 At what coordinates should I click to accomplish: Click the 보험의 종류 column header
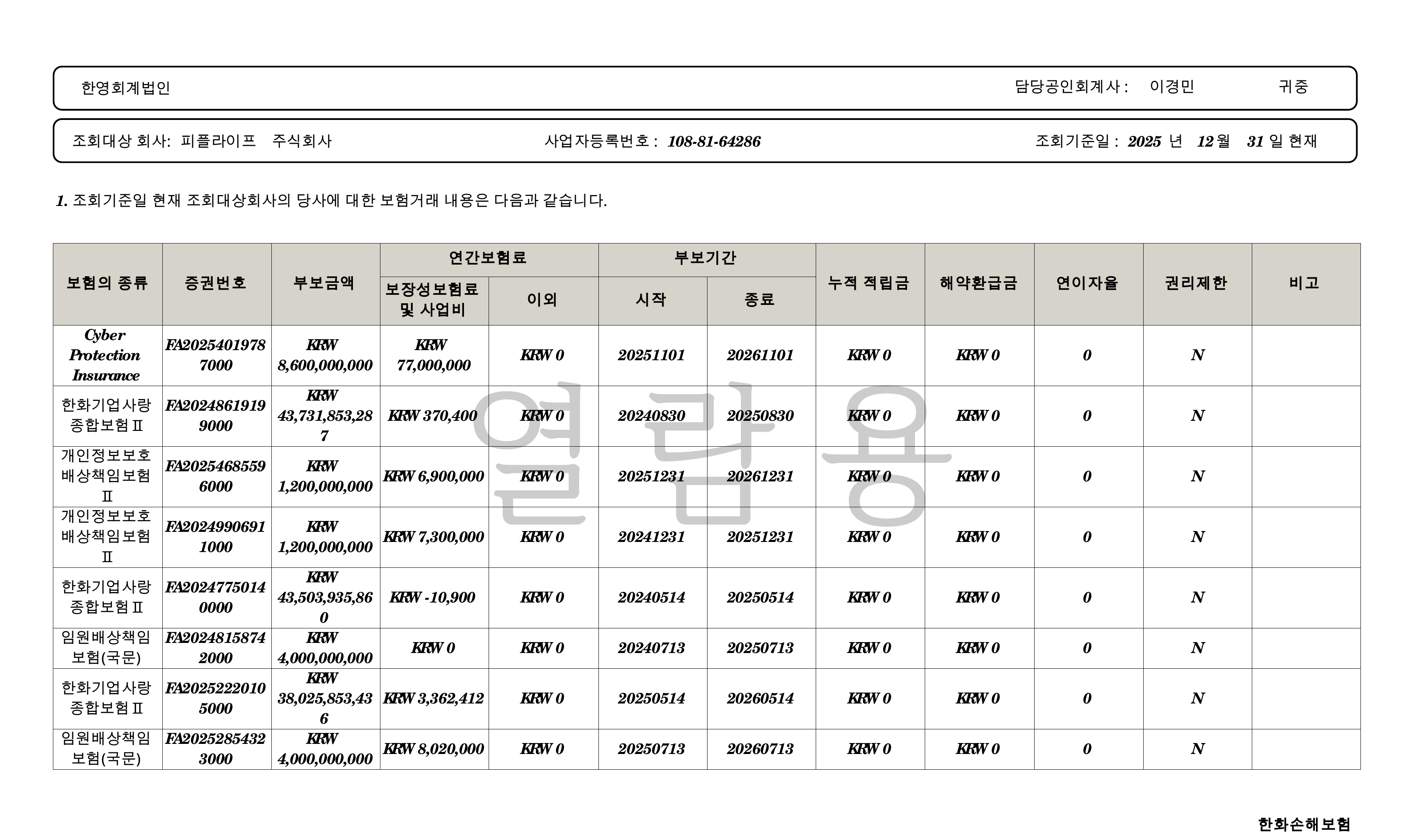107,283
